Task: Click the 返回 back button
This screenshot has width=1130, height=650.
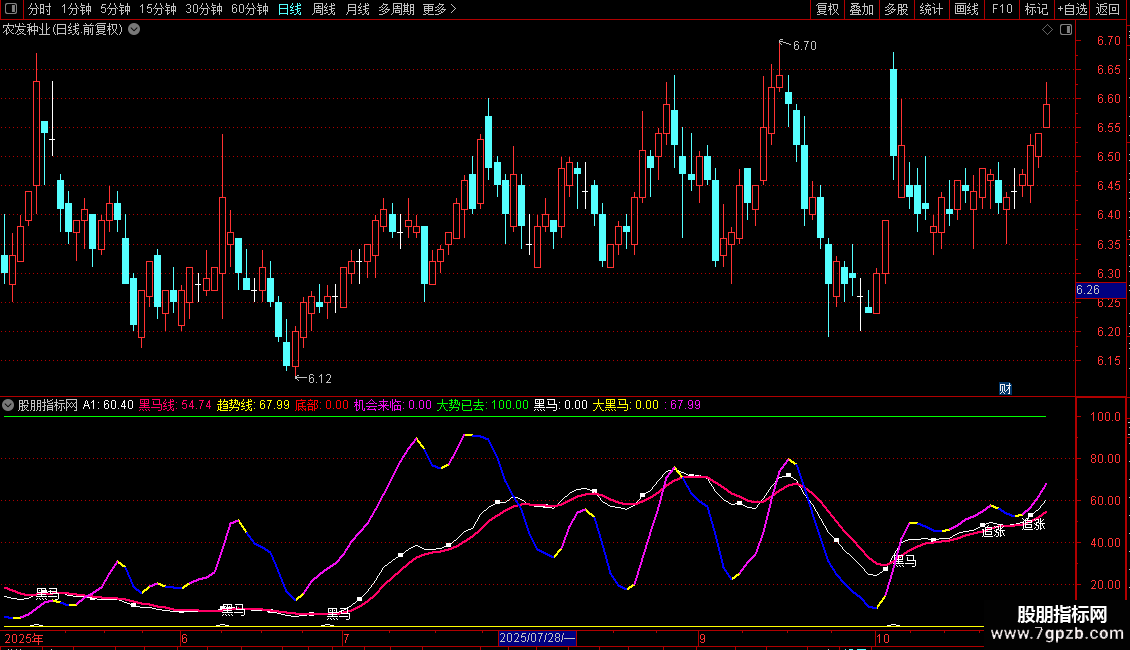Action: [1108, 9]
